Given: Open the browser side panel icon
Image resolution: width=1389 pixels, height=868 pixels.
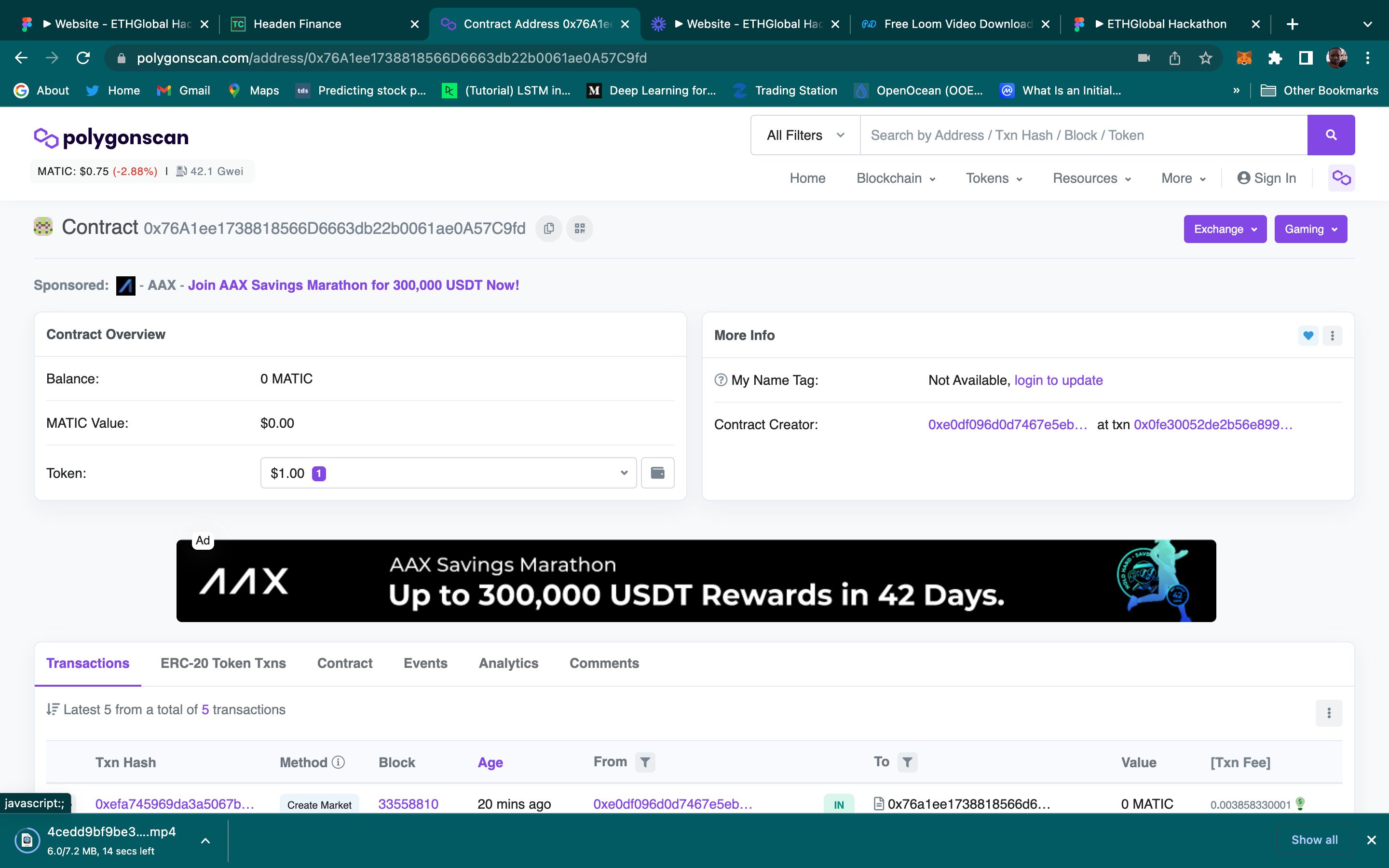Looking at the screenshot, I should coord(1306,58).
